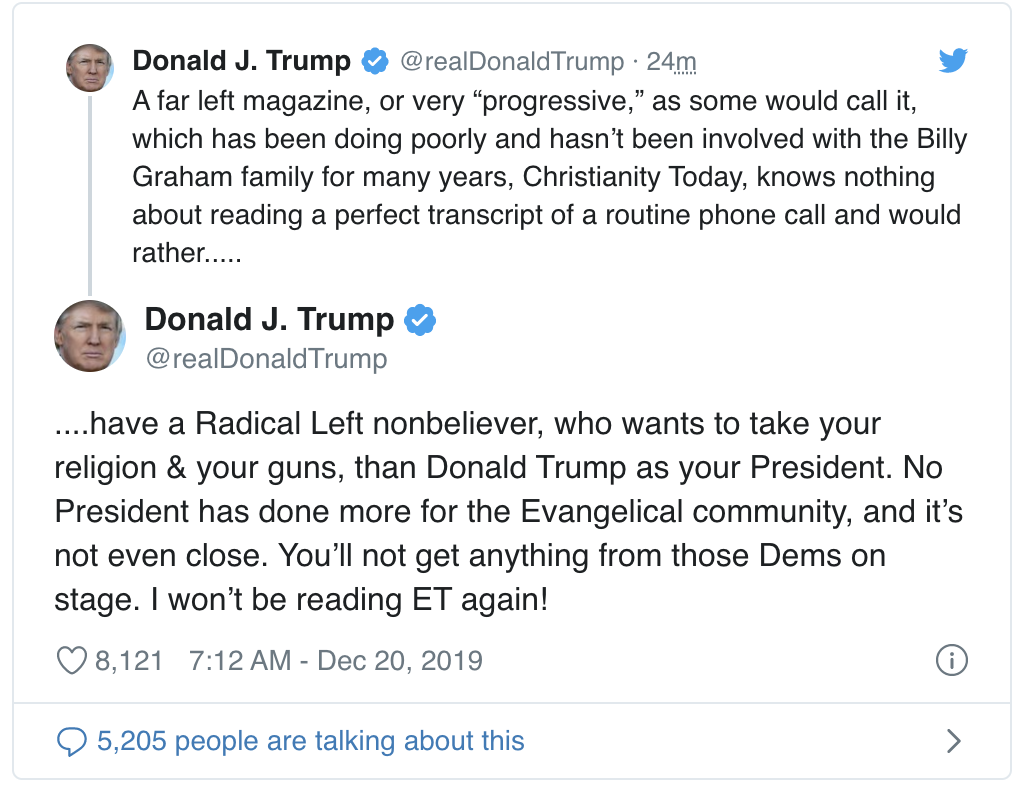Expand conversation with the right chevron arrow
1024x790 pixels.
[953, 741]
